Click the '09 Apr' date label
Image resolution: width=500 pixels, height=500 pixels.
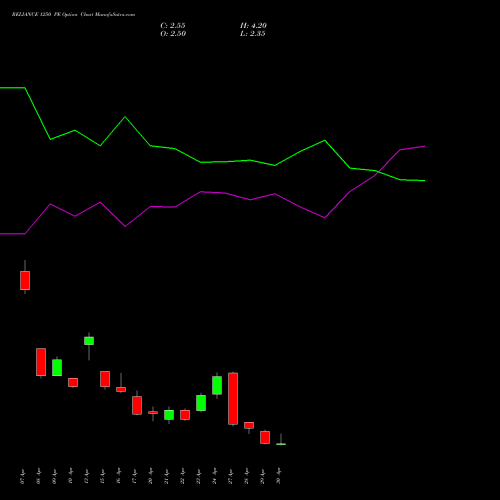click(55, 476)
